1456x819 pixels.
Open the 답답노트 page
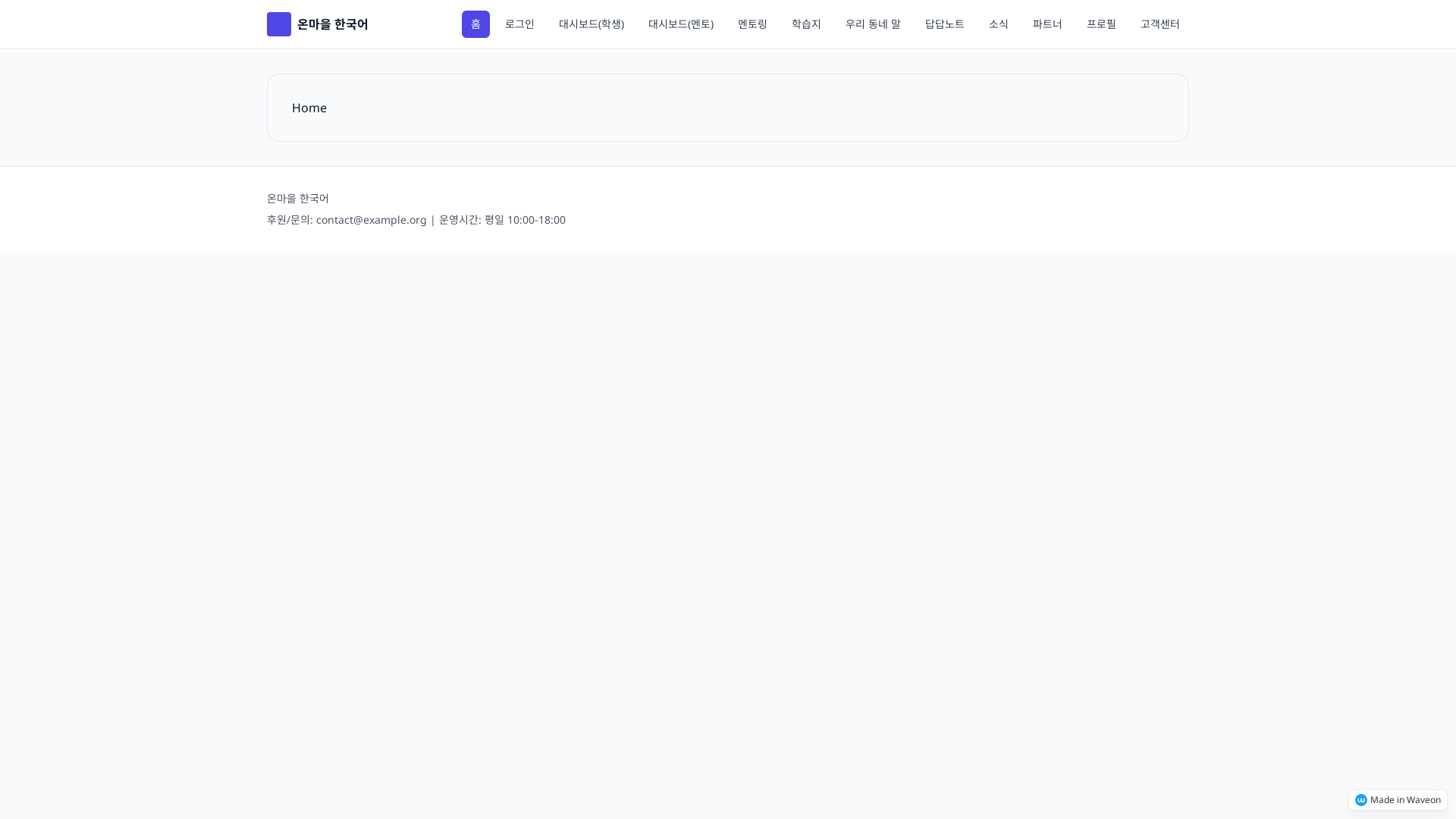(x=944, y=24)
